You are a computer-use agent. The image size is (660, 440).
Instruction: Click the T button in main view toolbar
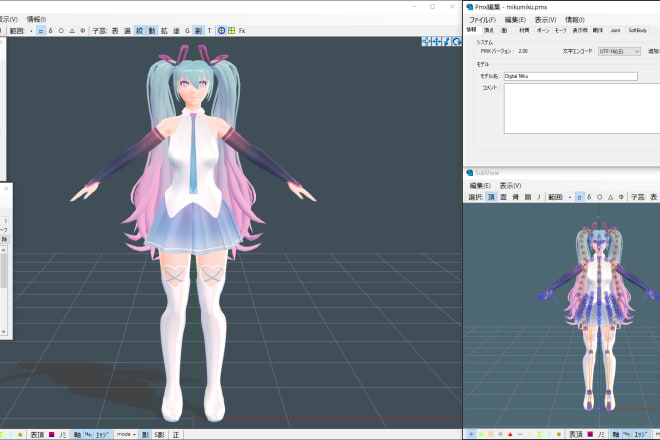[x=209, y=31]
